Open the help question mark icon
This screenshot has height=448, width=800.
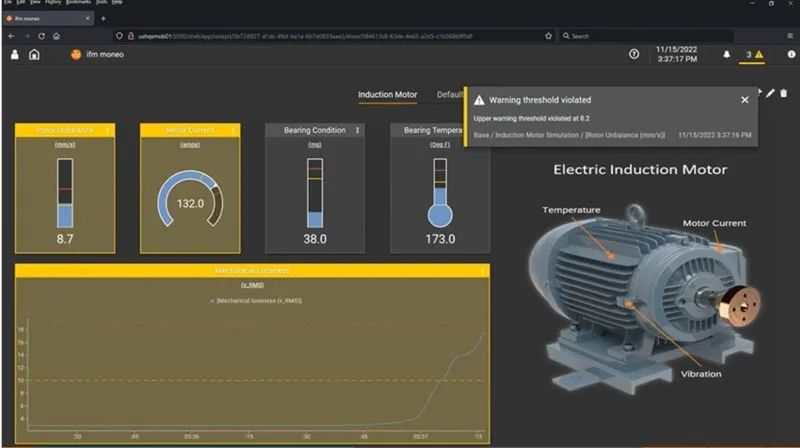[x=634, y=55]
